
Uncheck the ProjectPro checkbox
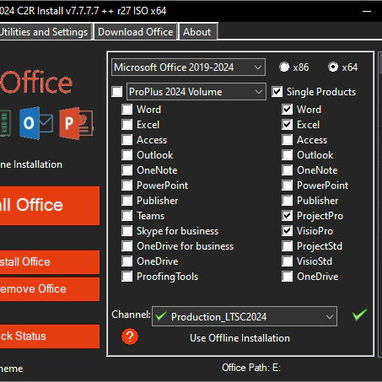(x=287, y=216)
